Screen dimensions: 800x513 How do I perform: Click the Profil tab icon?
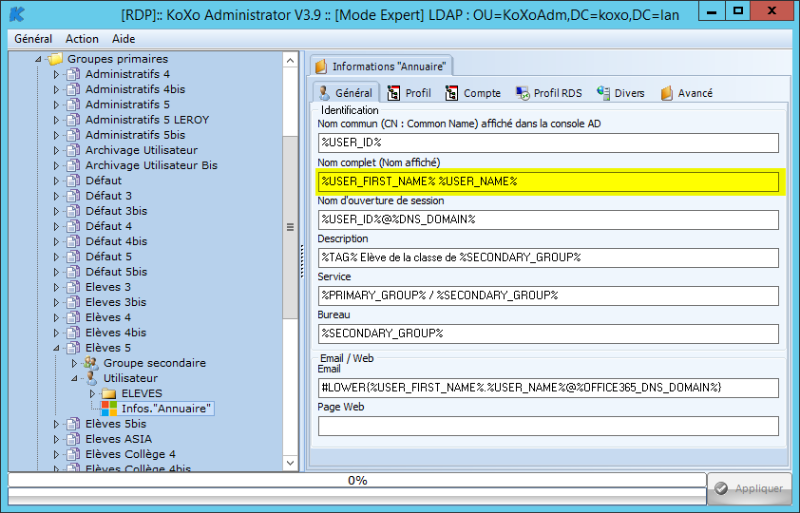pos(393,93)
